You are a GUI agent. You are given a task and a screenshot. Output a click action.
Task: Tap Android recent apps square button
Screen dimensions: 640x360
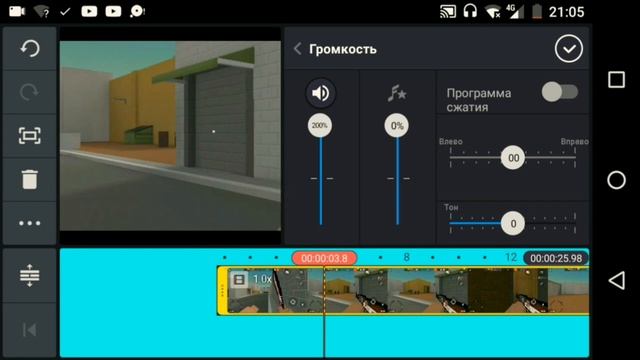(x=616, y=80)
